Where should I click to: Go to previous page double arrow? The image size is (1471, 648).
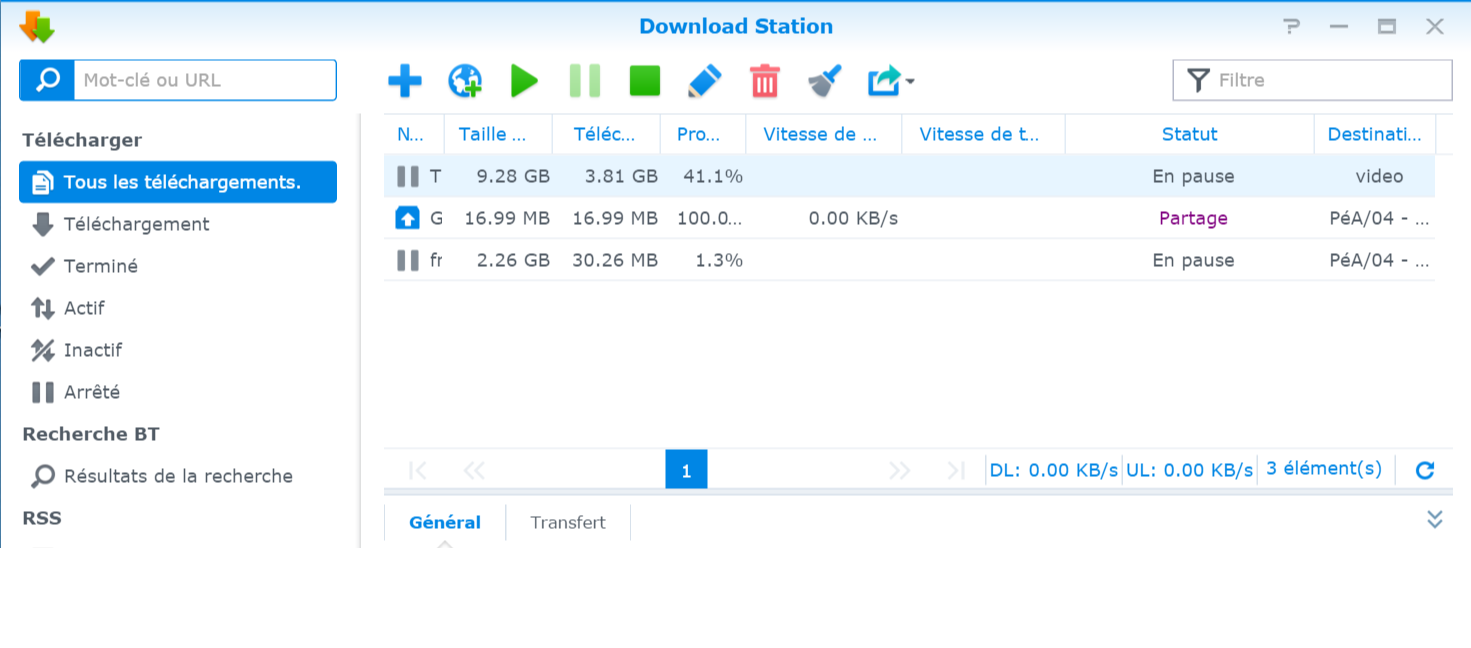[x=474, y=470]
